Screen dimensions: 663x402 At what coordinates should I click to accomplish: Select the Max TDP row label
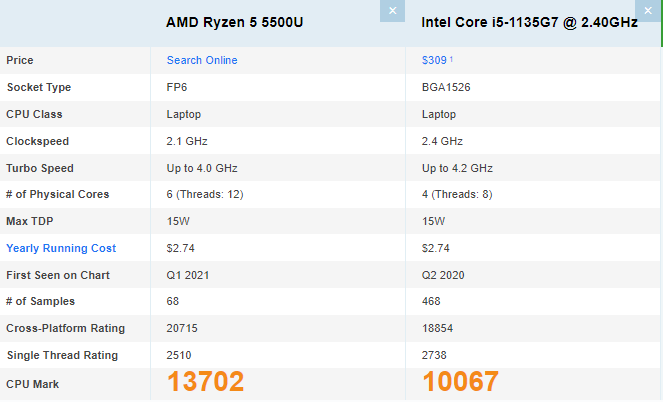[30, 222]
